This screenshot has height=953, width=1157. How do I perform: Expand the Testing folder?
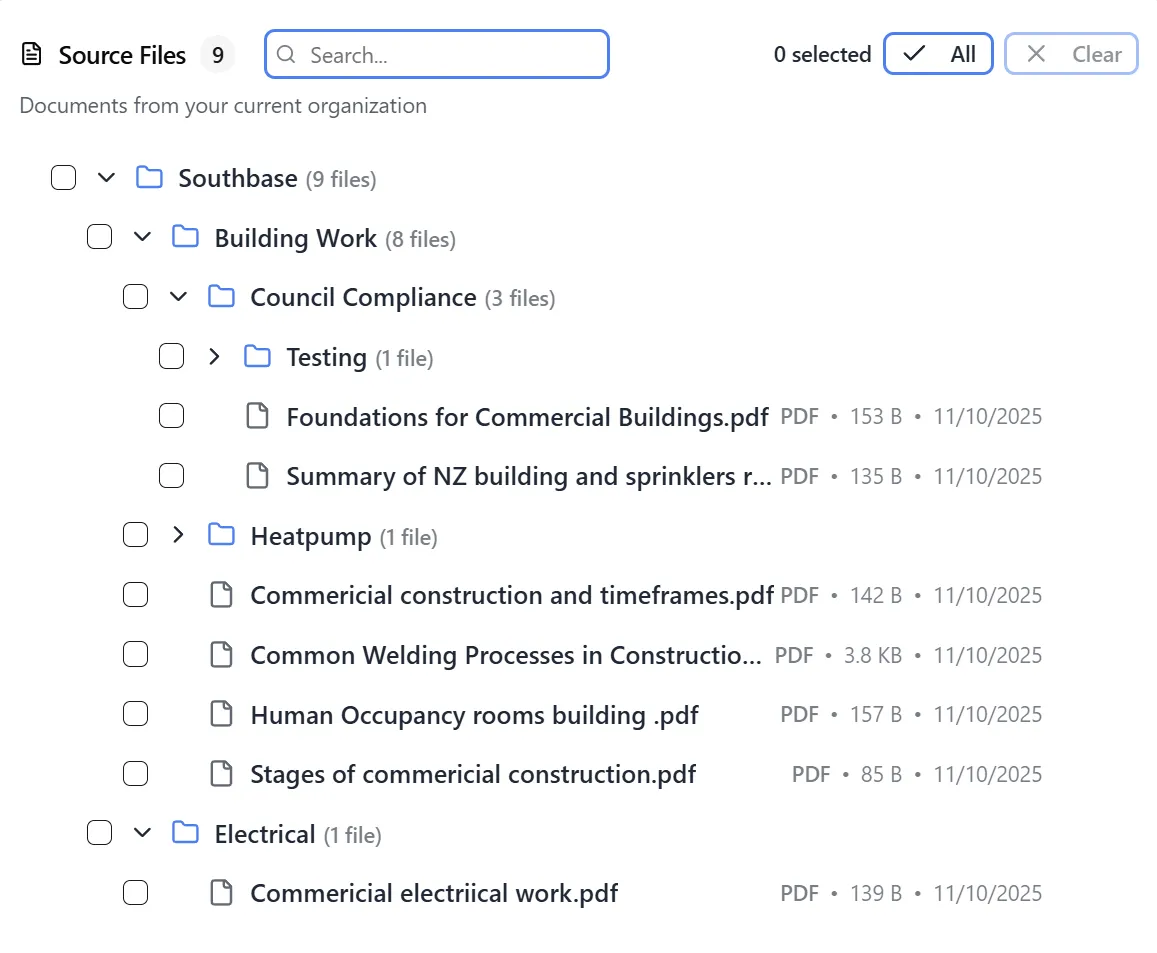click(213, 356)
